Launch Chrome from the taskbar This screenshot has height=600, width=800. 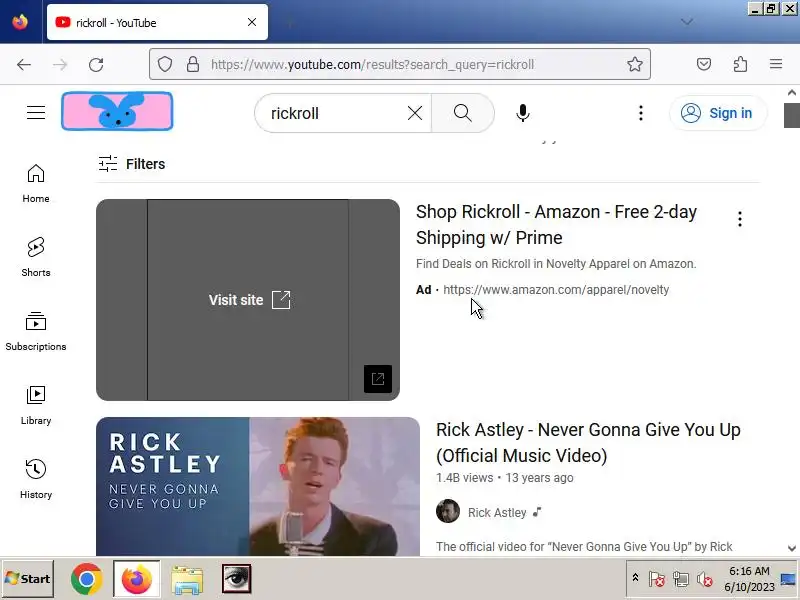(x=86, y=579)
